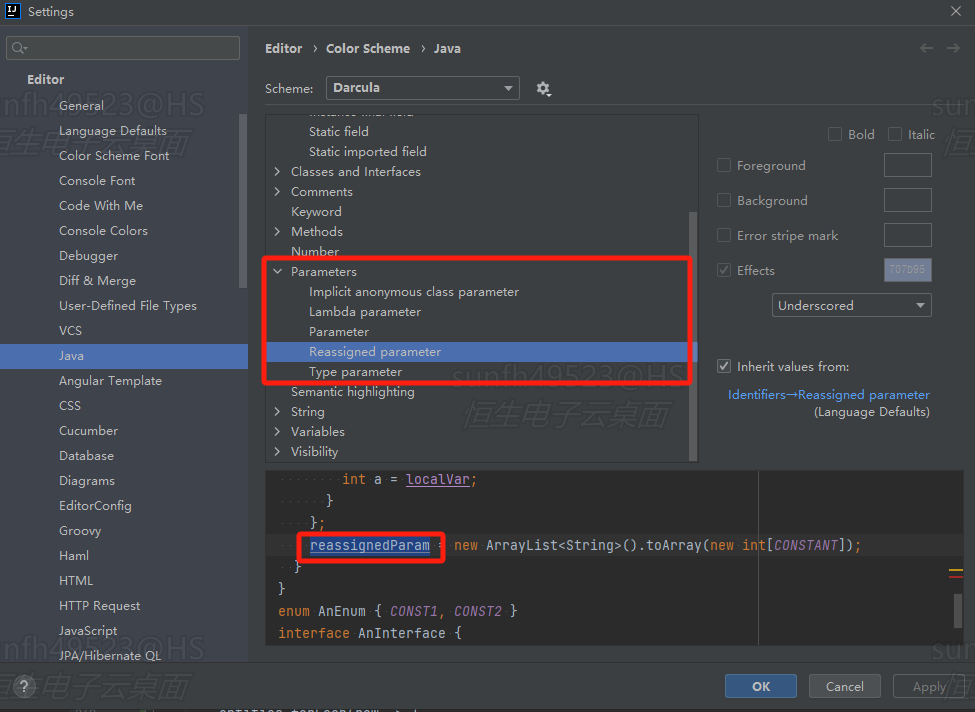Screen dimensions: 975x712
Task: Close the Settings dialog window
Action: pos(955,11)
